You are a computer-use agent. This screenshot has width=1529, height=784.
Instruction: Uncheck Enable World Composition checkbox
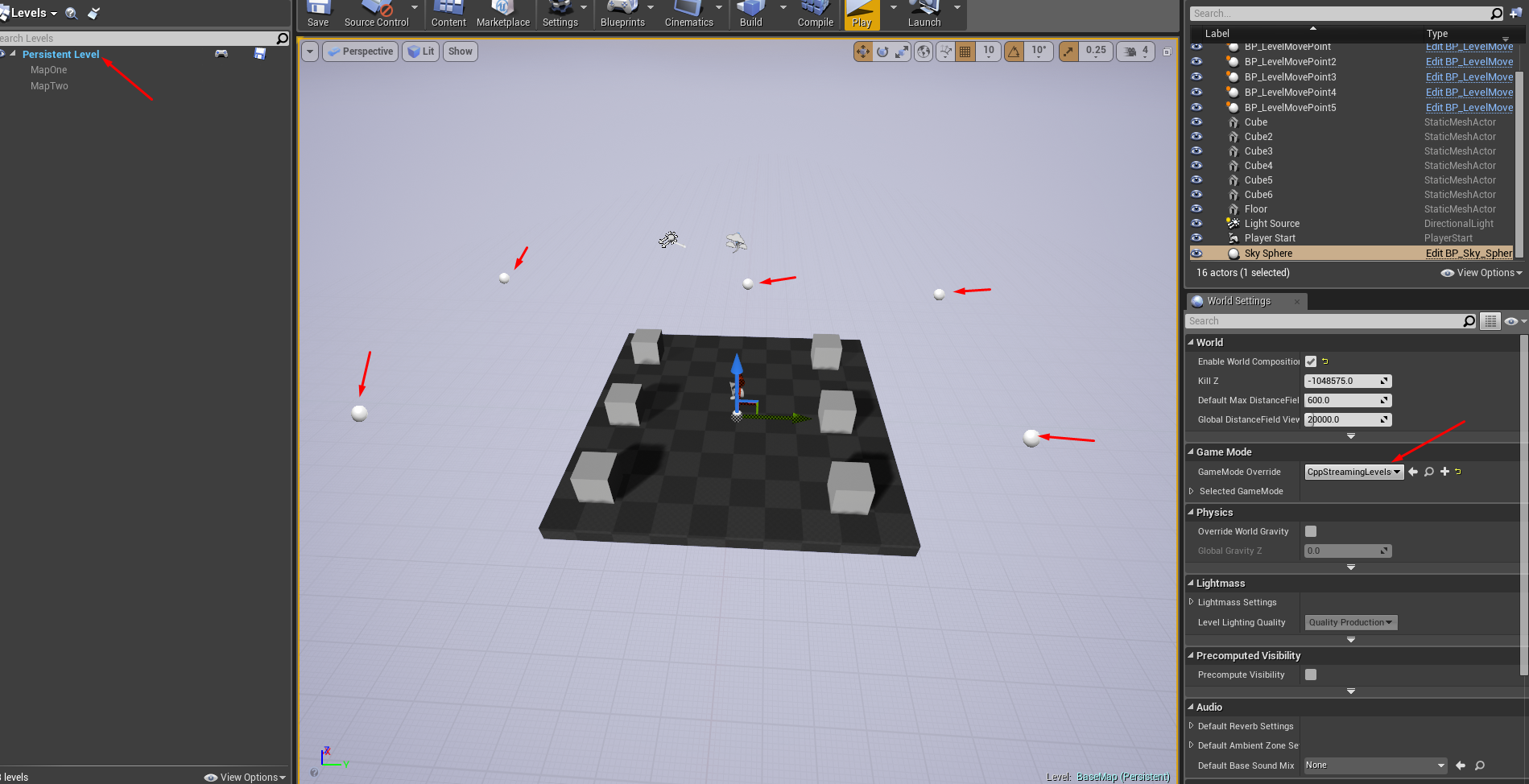[x=1311, y=361]
